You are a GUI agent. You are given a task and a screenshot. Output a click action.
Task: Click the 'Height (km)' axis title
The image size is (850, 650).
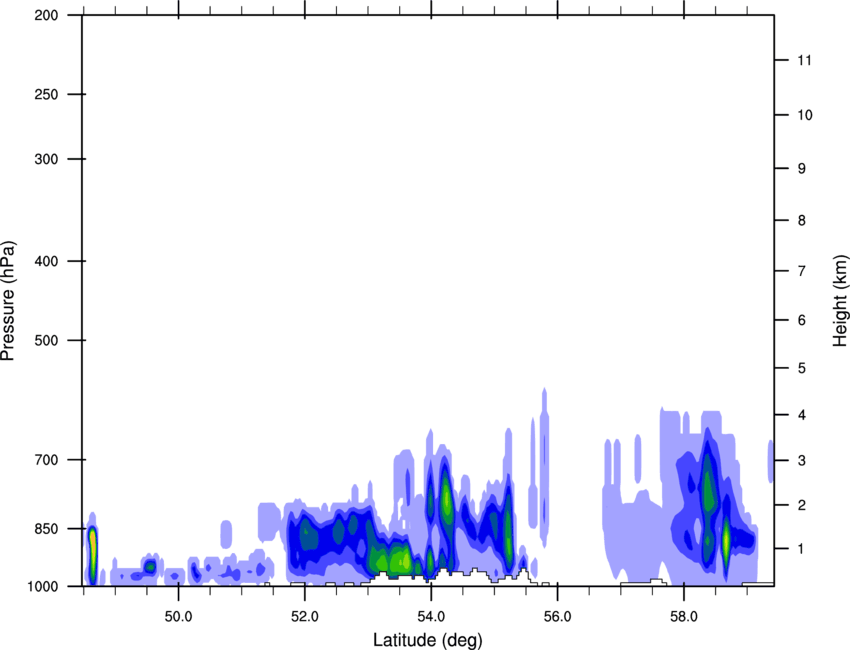click(840, 300)
